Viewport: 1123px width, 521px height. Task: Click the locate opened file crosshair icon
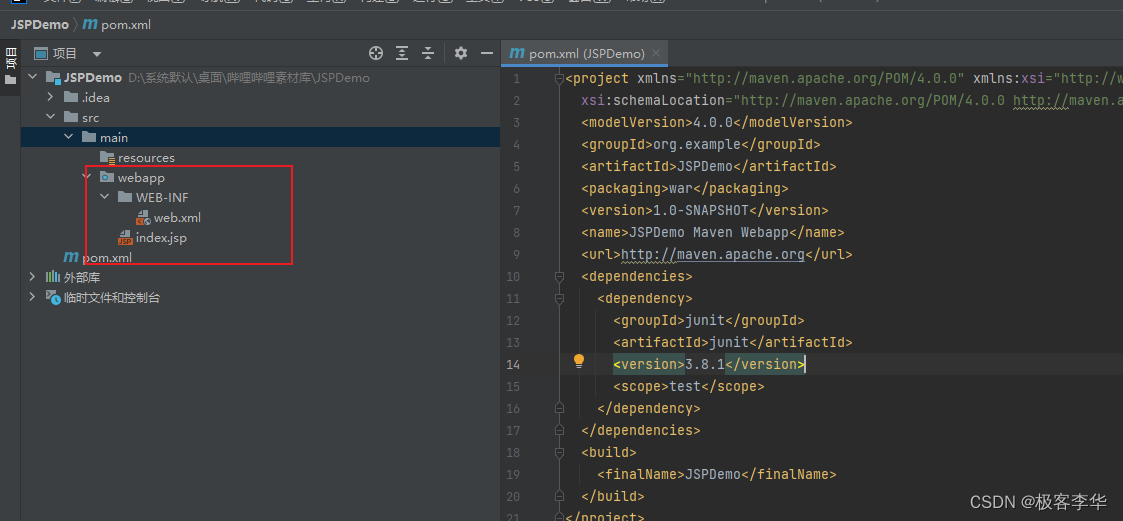(x=376, y=53)
